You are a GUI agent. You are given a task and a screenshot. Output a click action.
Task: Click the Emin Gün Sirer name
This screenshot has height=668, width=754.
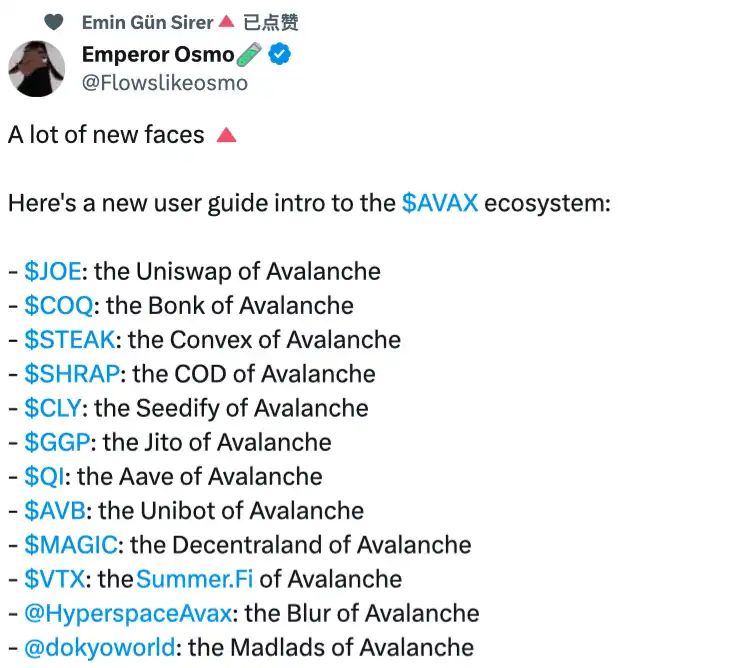(x=147, y=22)
